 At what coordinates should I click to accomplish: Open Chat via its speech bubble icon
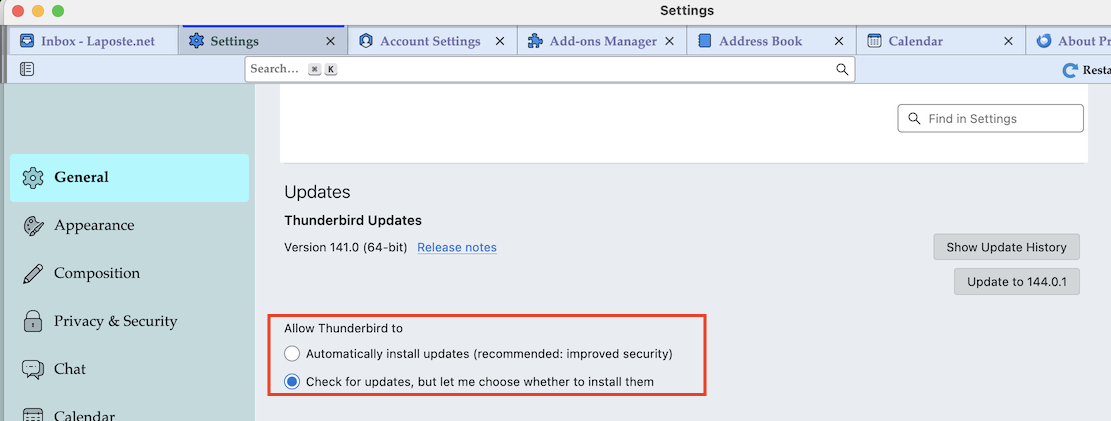point(33,370)
